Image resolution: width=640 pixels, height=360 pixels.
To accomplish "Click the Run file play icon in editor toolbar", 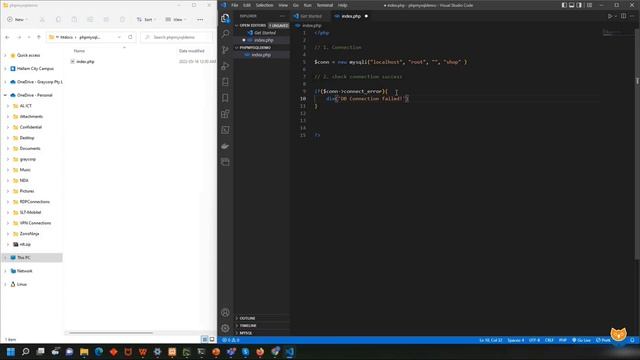I will [x=610, y=16].
